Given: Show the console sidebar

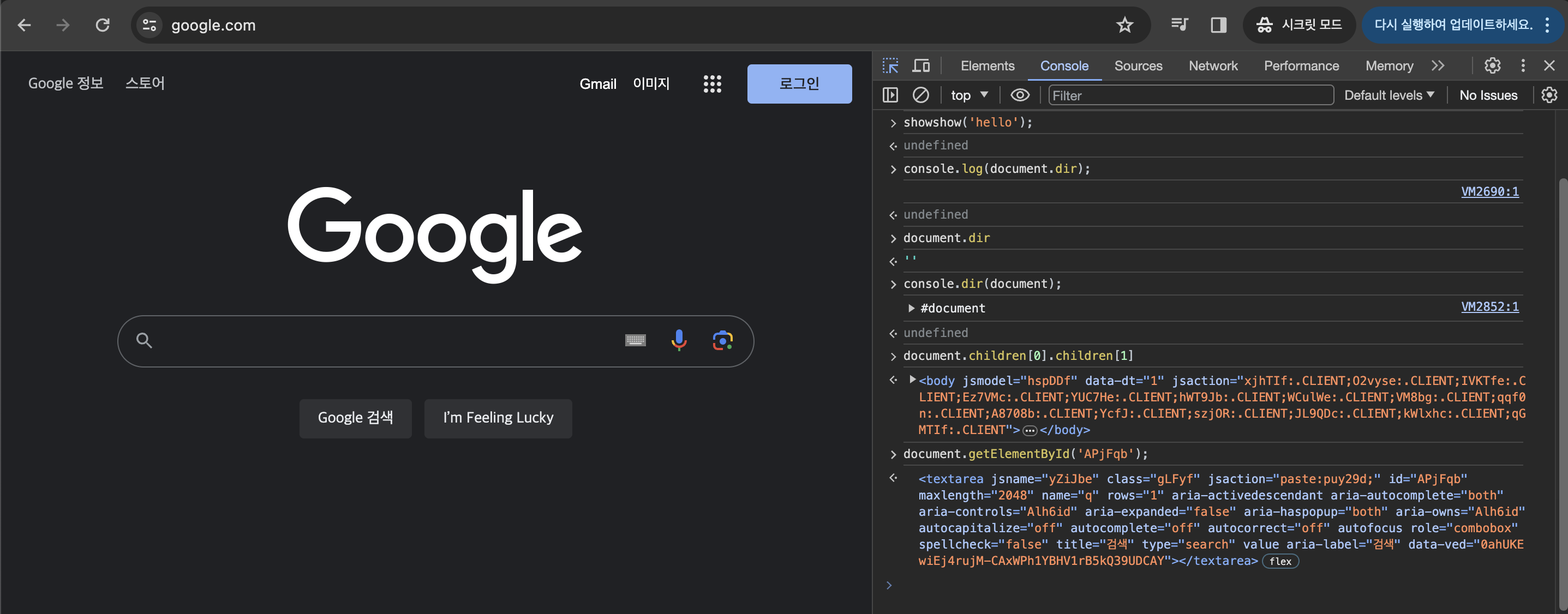Looking at the screenshot, I should (x=890, y=95).
